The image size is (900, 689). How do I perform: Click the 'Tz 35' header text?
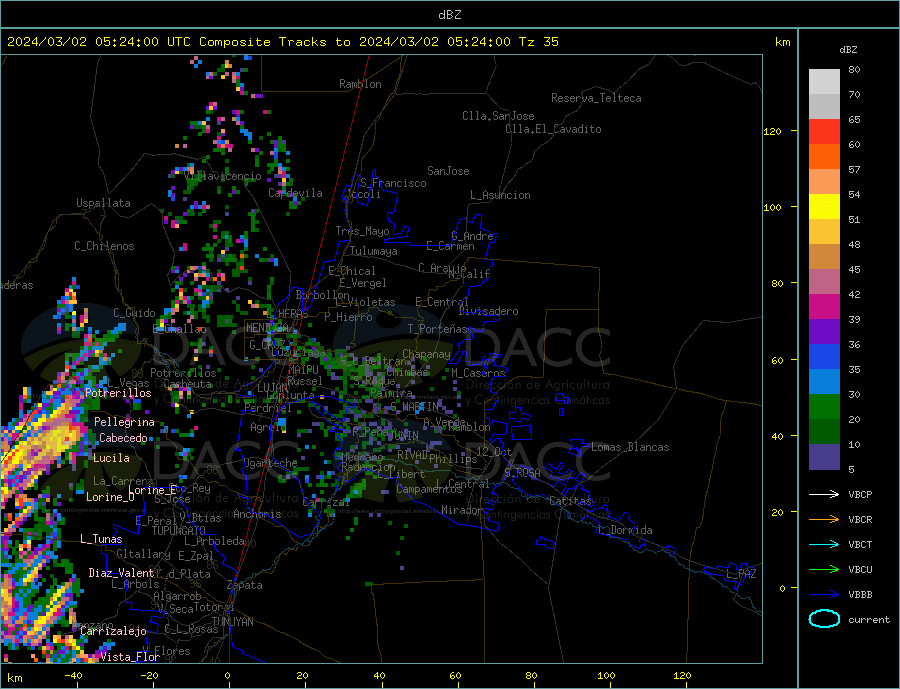(538, 42)
